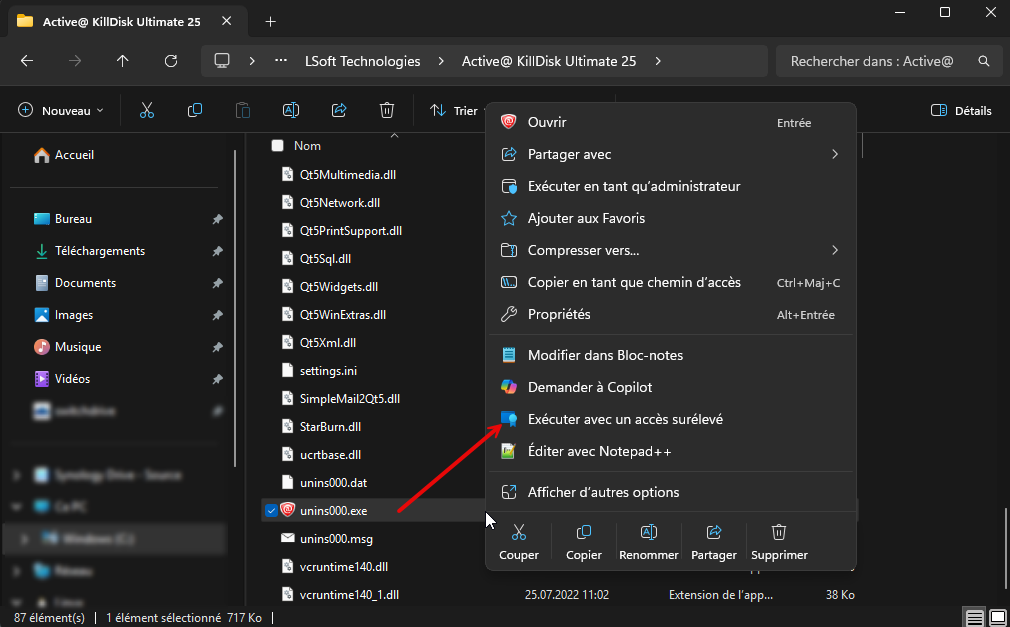
Task: Choose Supprimer in context menu
Action: point(779,542)
